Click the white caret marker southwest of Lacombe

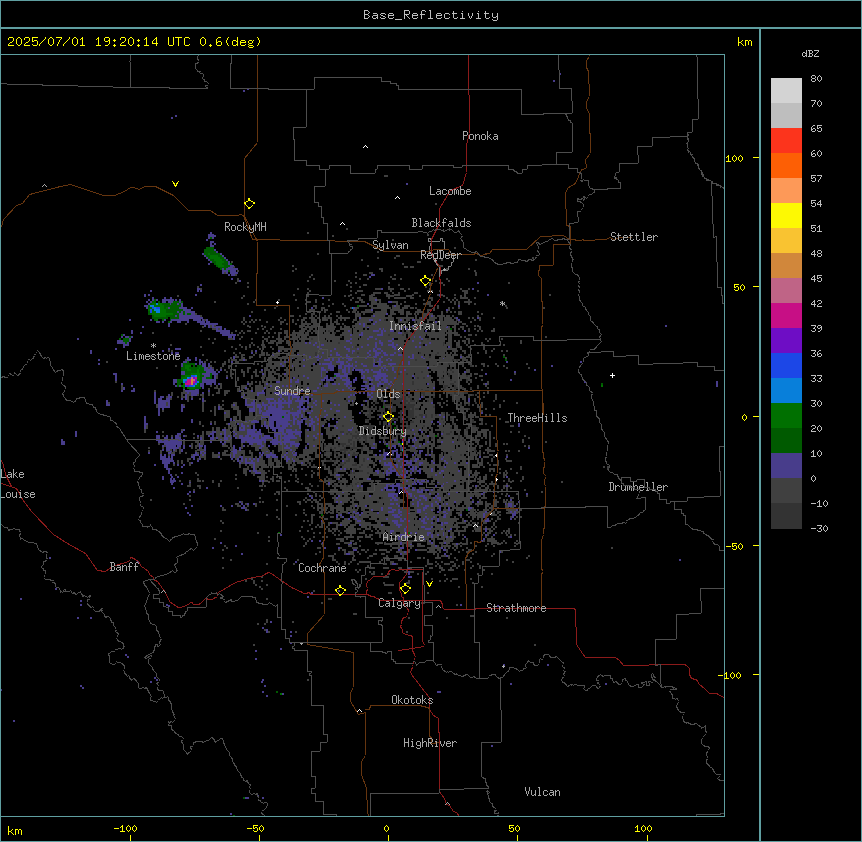point(397,198)
